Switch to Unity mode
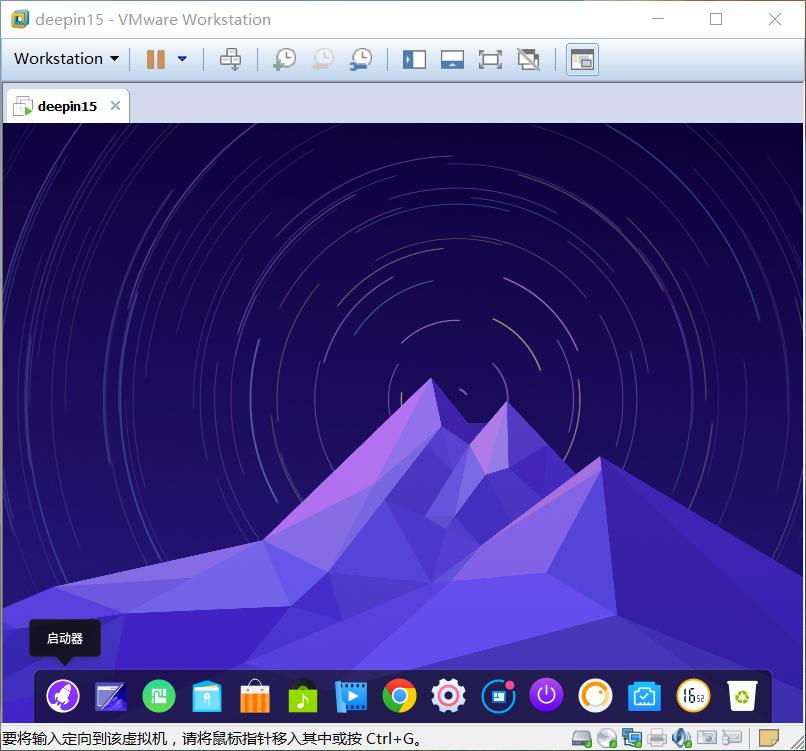806x751 pixels. tap(528, 59)
